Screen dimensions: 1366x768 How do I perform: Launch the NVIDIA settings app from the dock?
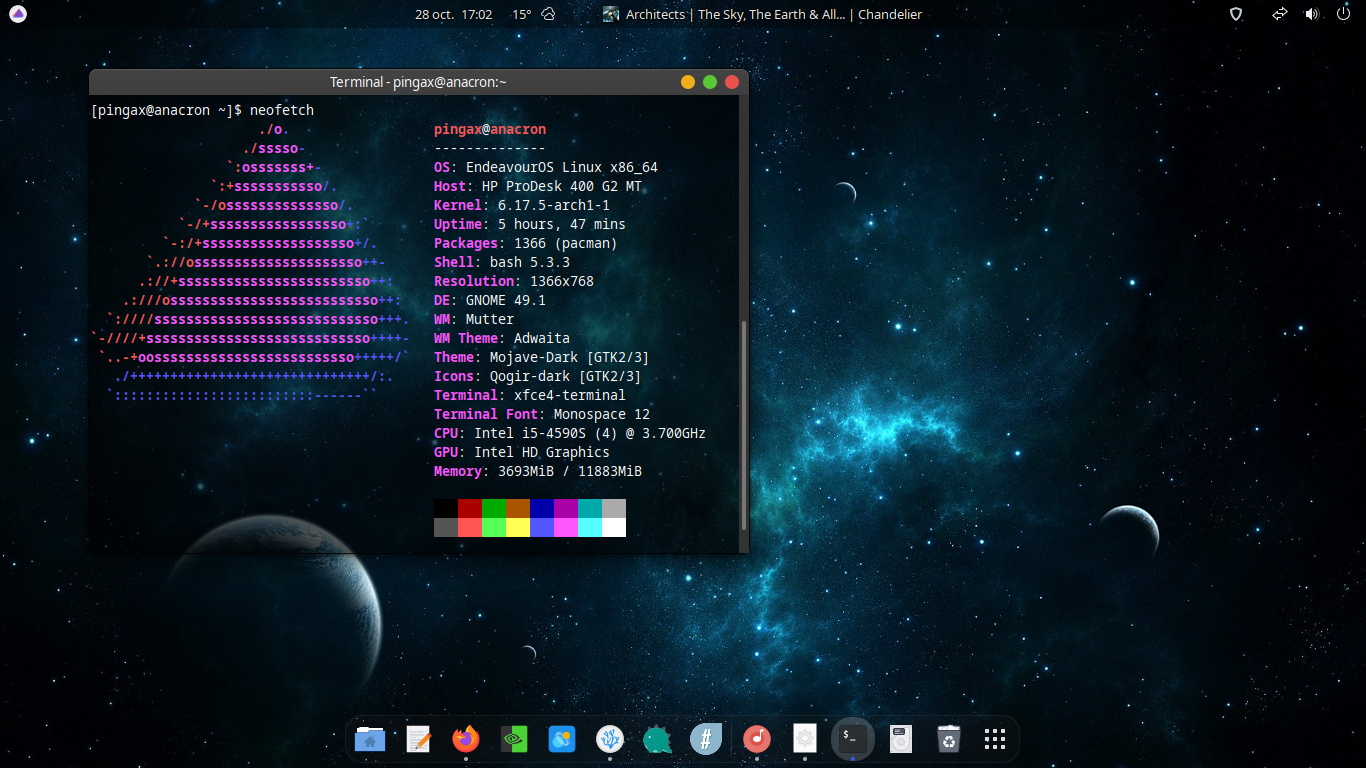(514, 739)
